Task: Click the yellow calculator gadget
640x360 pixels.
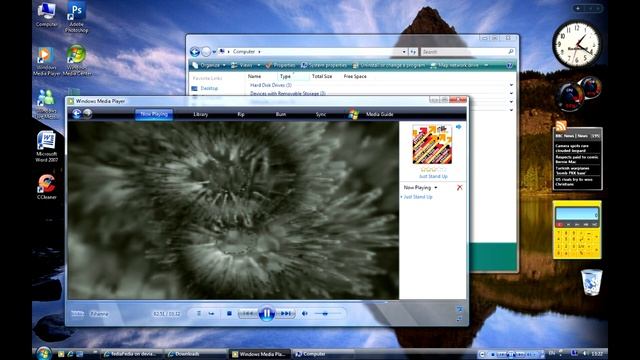Action: (577, 230)
